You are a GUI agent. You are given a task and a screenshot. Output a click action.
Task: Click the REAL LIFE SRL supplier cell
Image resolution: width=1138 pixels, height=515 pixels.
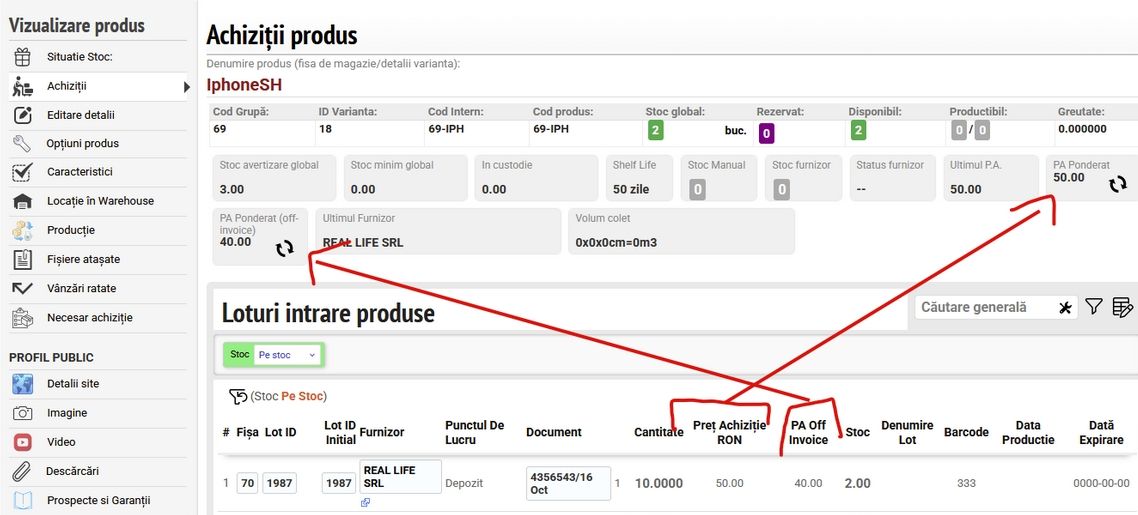click(399, 477)
